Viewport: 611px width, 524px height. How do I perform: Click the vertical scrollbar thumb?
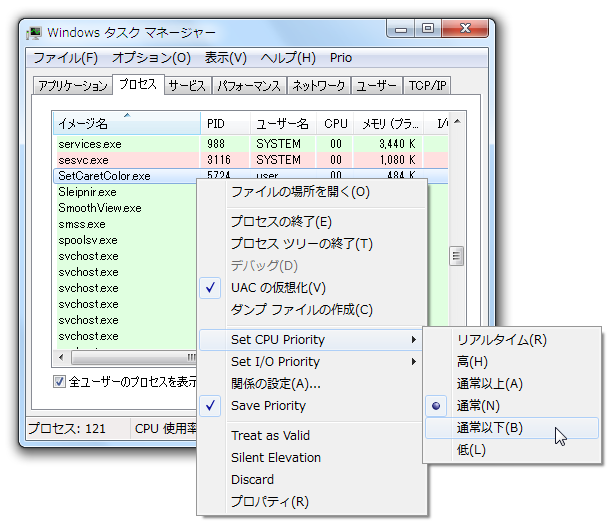456,256
